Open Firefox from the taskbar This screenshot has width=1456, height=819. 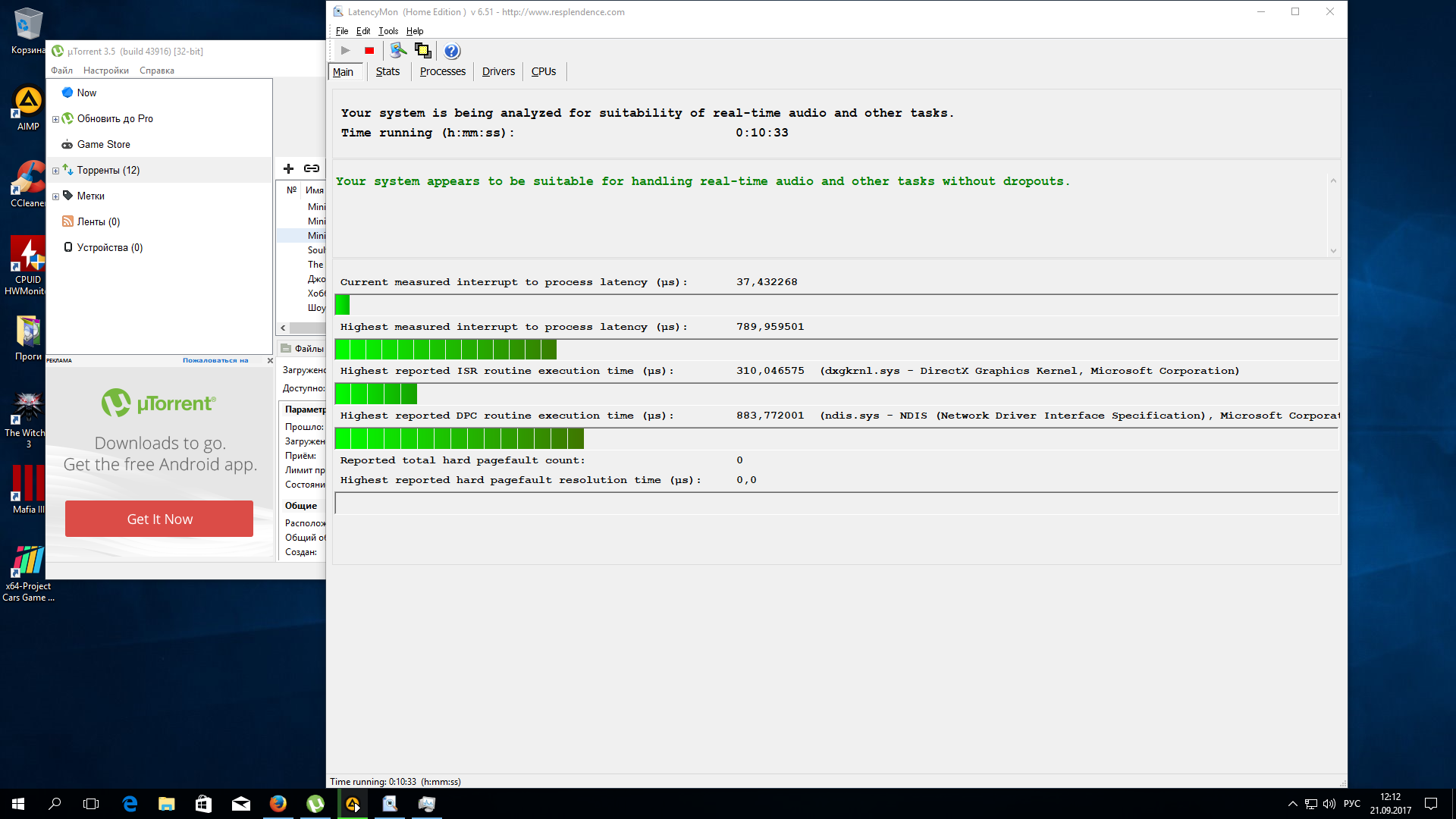coord(278,804)
